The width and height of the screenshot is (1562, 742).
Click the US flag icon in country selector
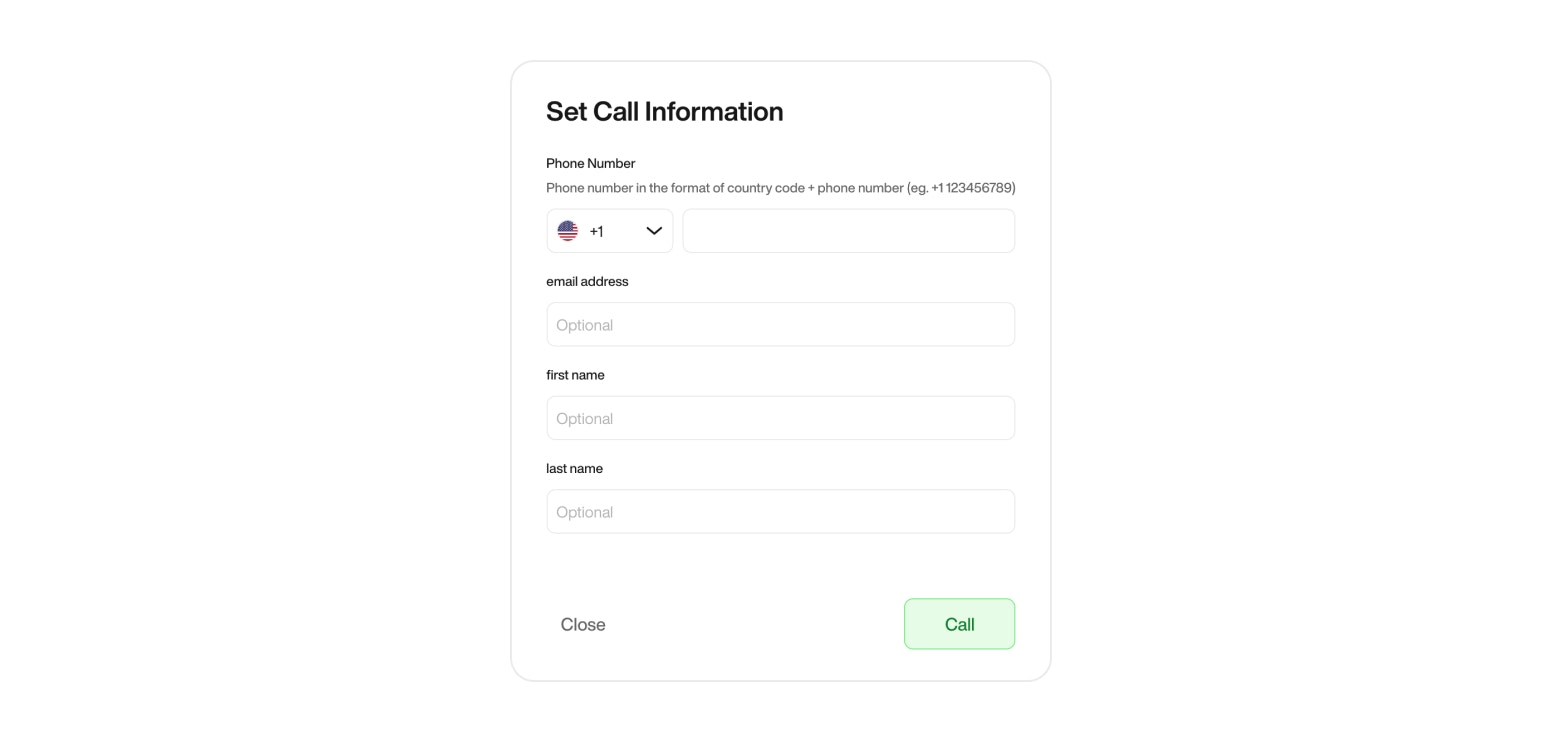567,231
